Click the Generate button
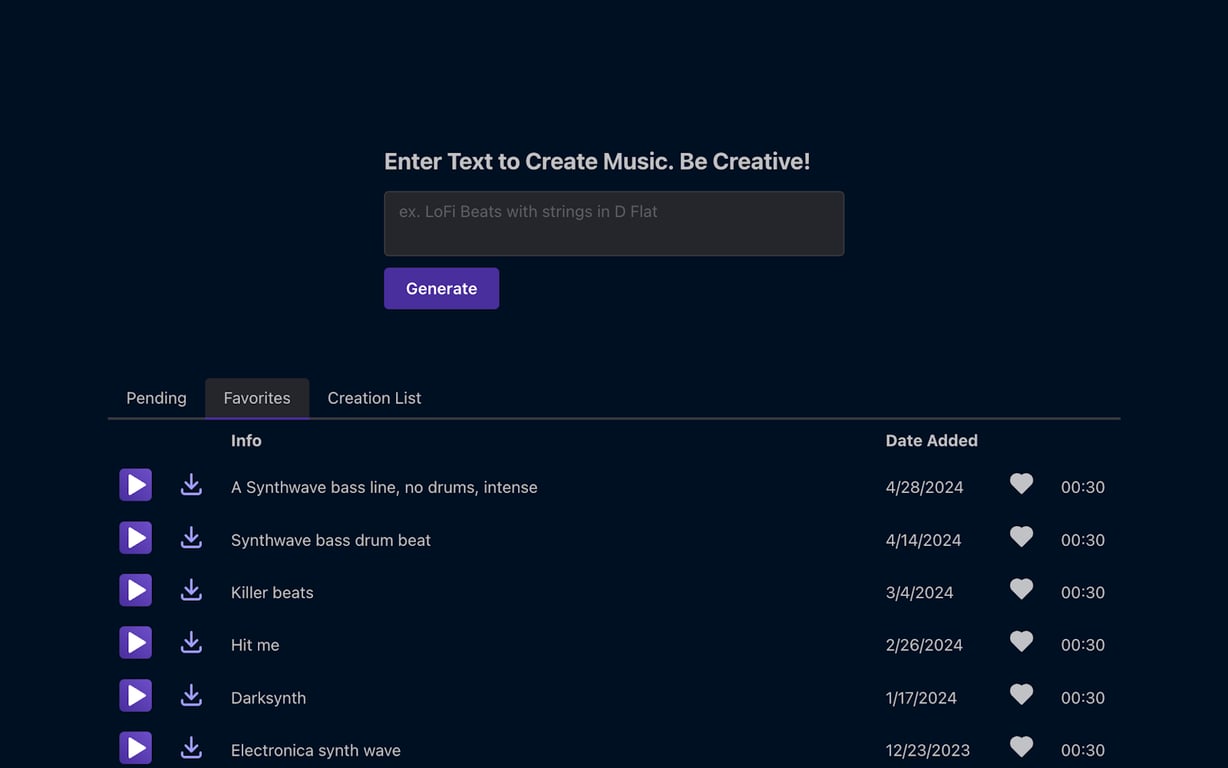 coord(441,288)
